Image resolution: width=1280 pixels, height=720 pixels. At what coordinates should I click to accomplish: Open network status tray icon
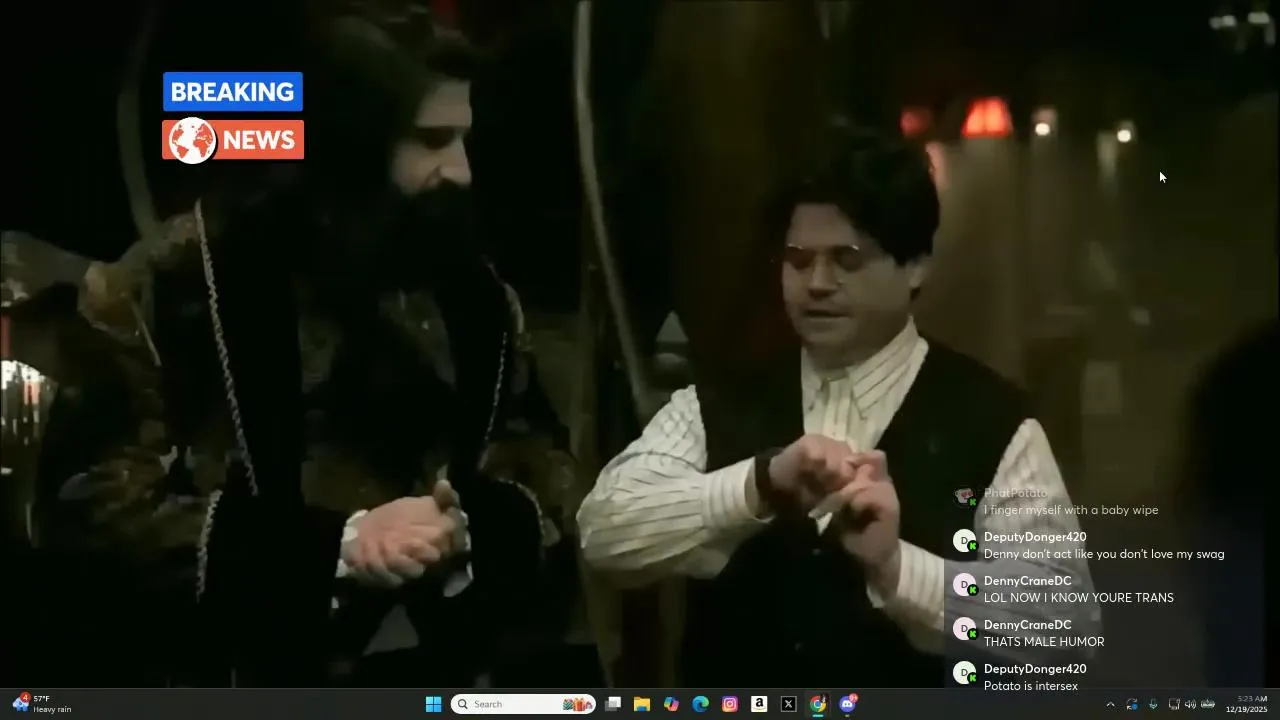[x=1174, y=704]
